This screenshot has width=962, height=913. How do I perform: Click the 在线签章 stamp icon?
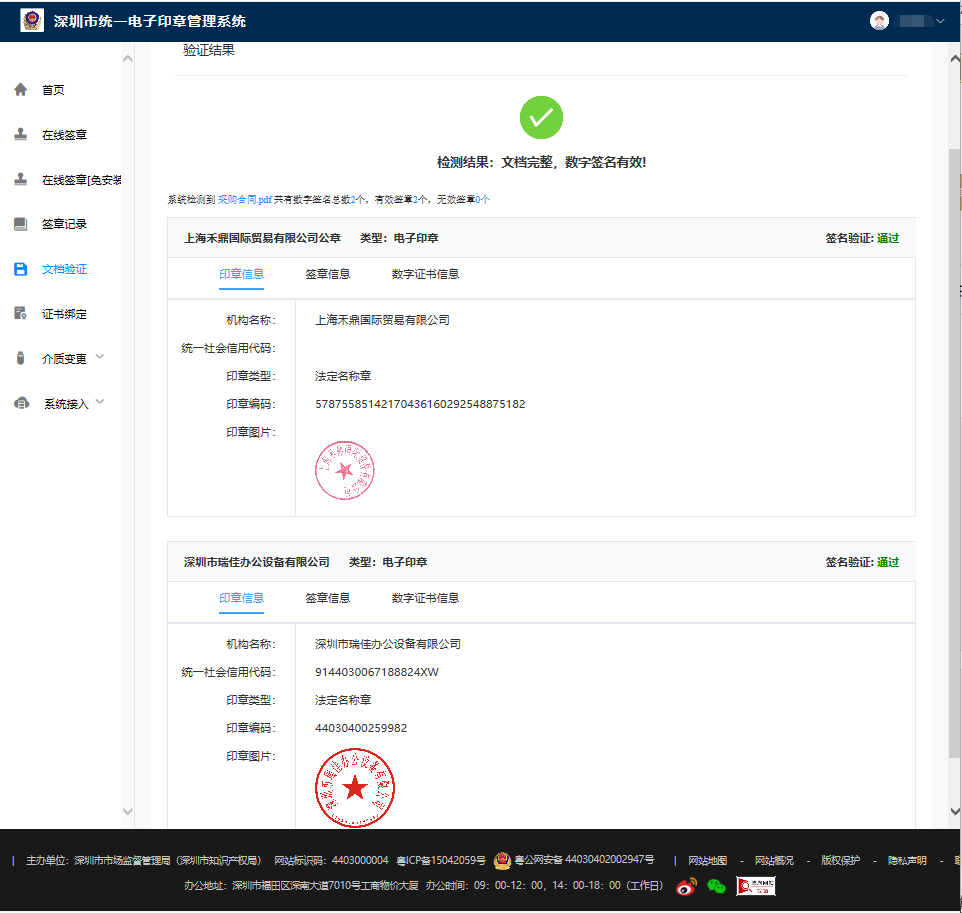[20, 134]
